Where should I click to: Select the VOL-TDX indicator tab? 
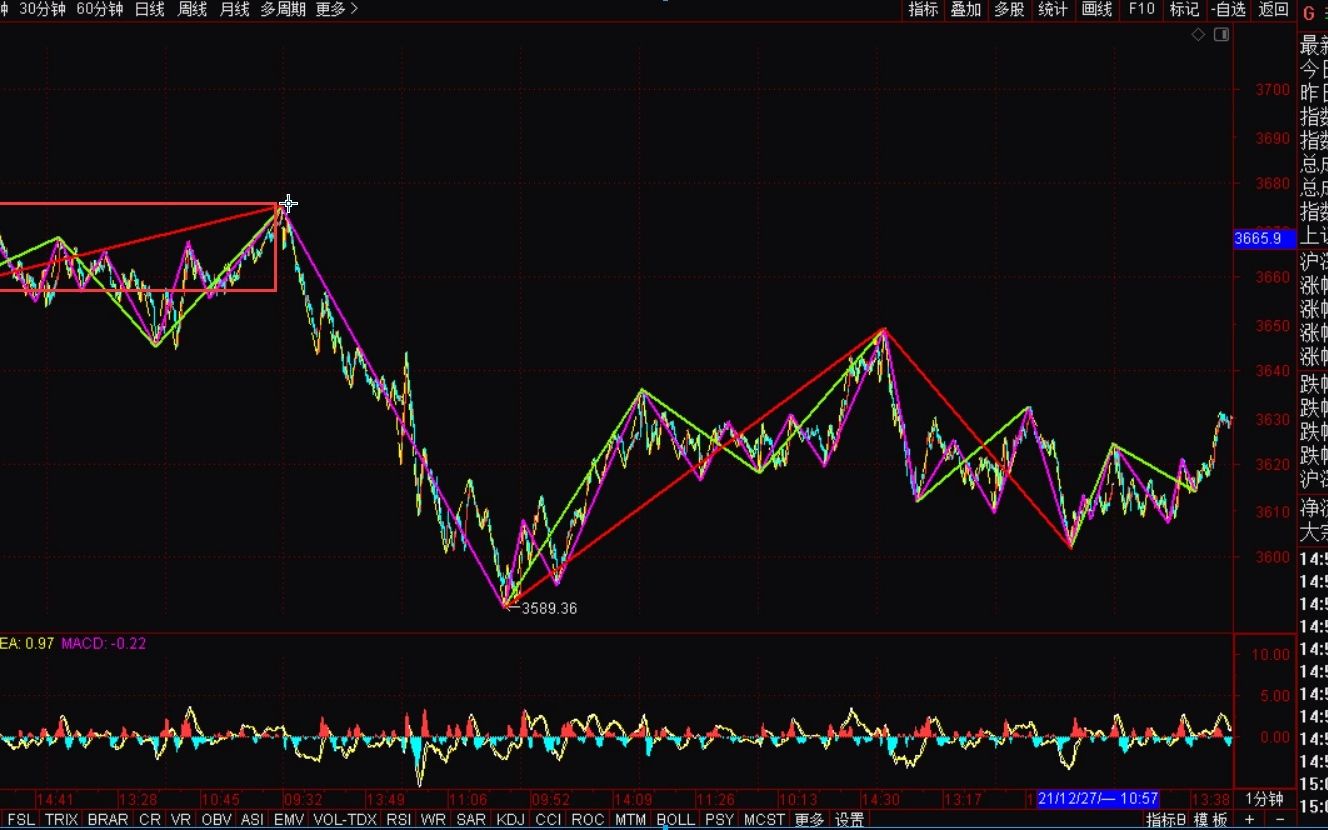345,820
